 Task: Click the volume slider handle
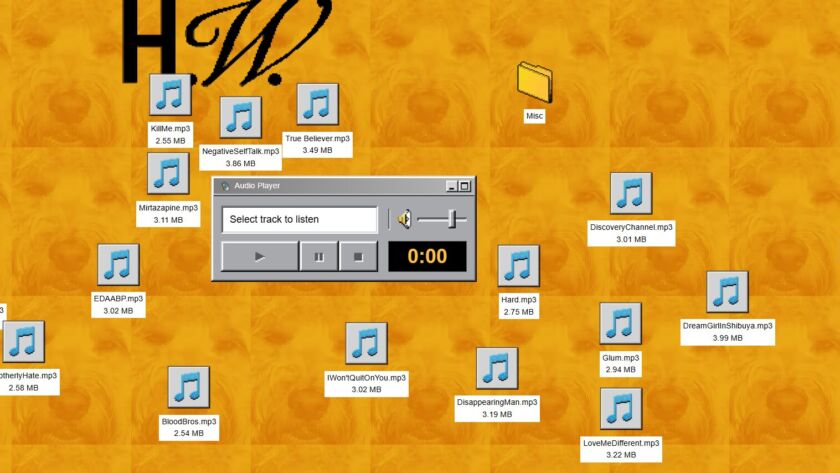(454, 219)
